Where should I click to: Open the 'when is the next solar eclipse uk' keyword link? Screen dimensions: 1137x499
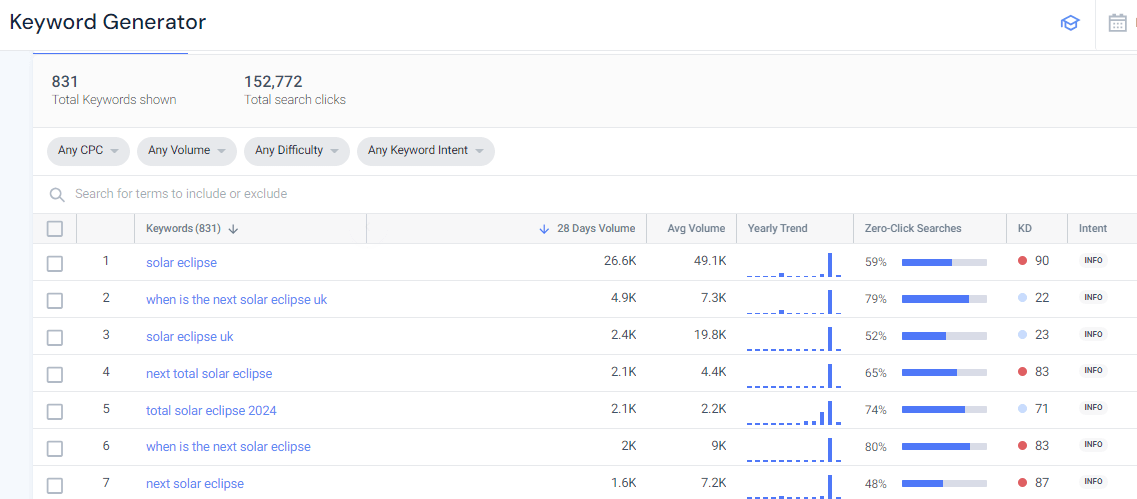tap(236, 299)
